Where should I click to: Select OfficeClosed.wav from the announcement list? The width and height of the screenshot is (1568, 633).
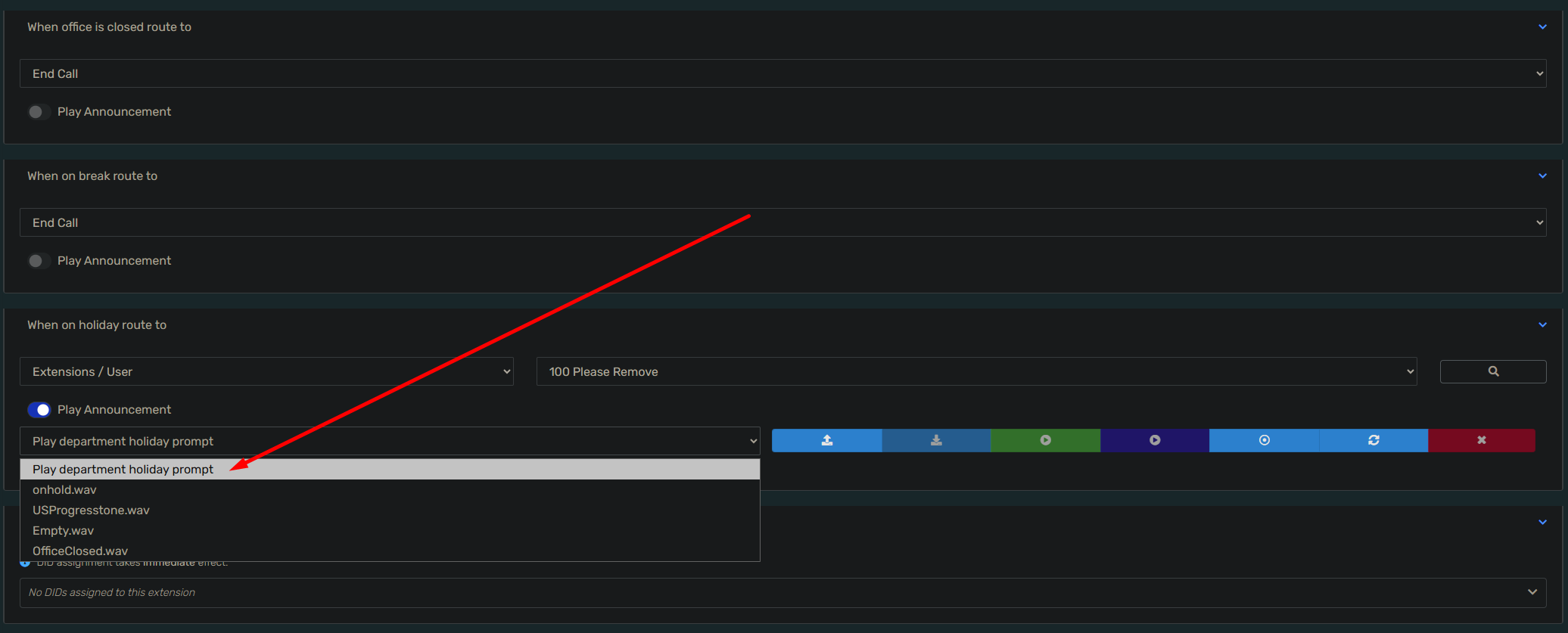(x=390, y=551)
